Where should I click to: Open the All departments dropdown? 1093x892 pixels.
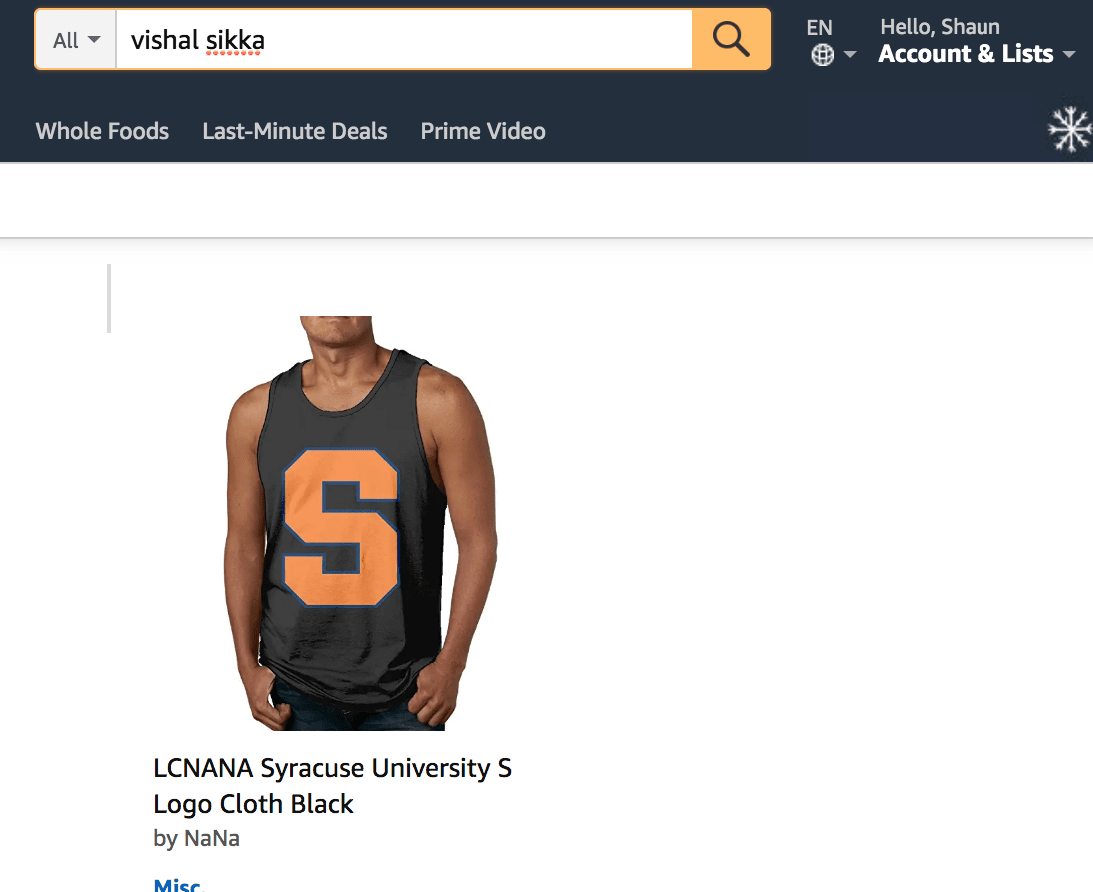tap(76, 40)
